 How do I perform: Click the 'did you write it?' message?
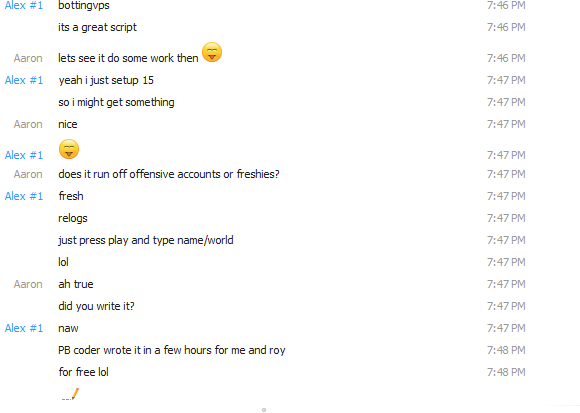[x=96, y=306]
